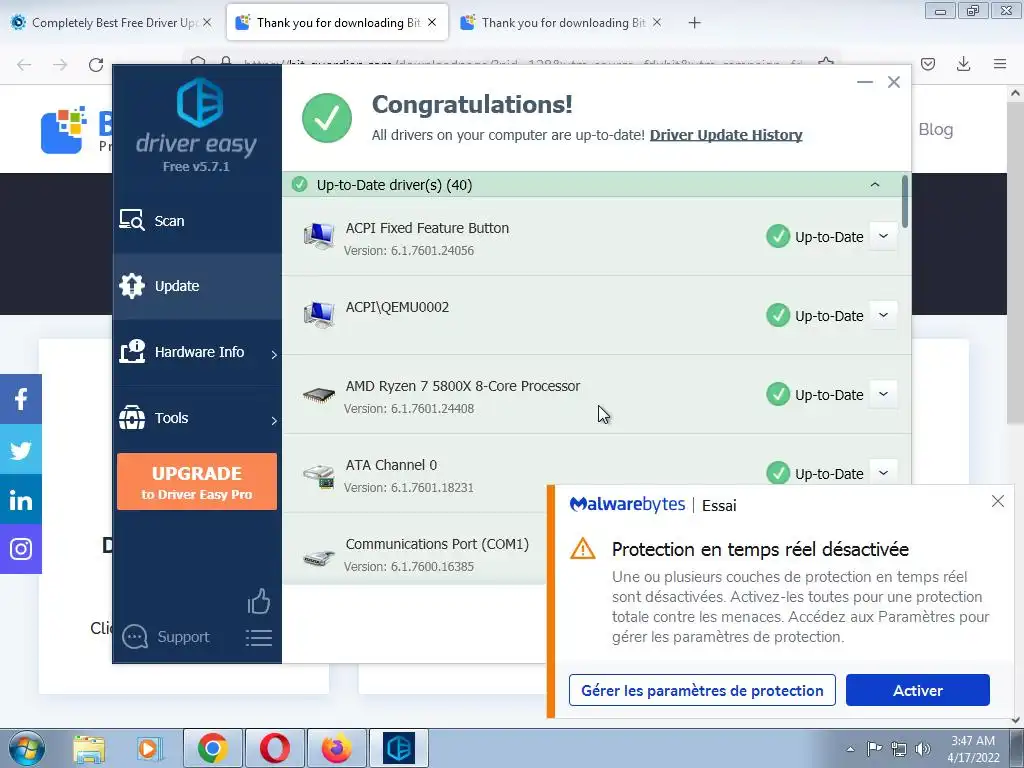
Task: Launch Chrome from the taskbar
Action: pyautogui.click(x=212, y=748)
